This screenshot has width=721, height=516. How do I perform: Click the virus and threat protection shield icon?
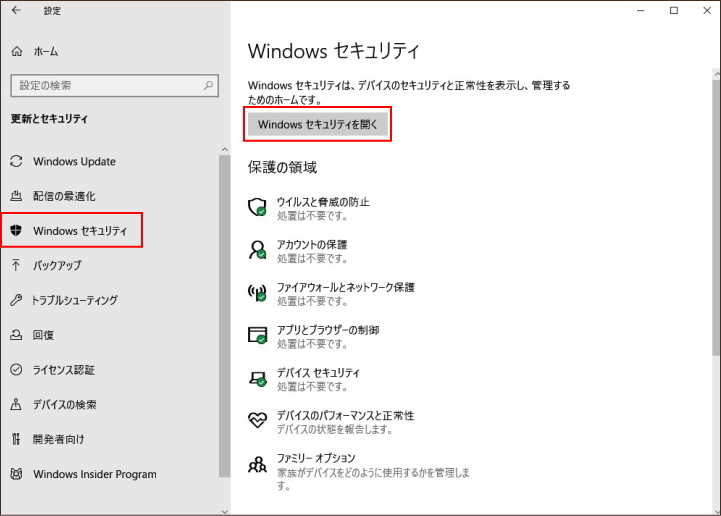258,207
